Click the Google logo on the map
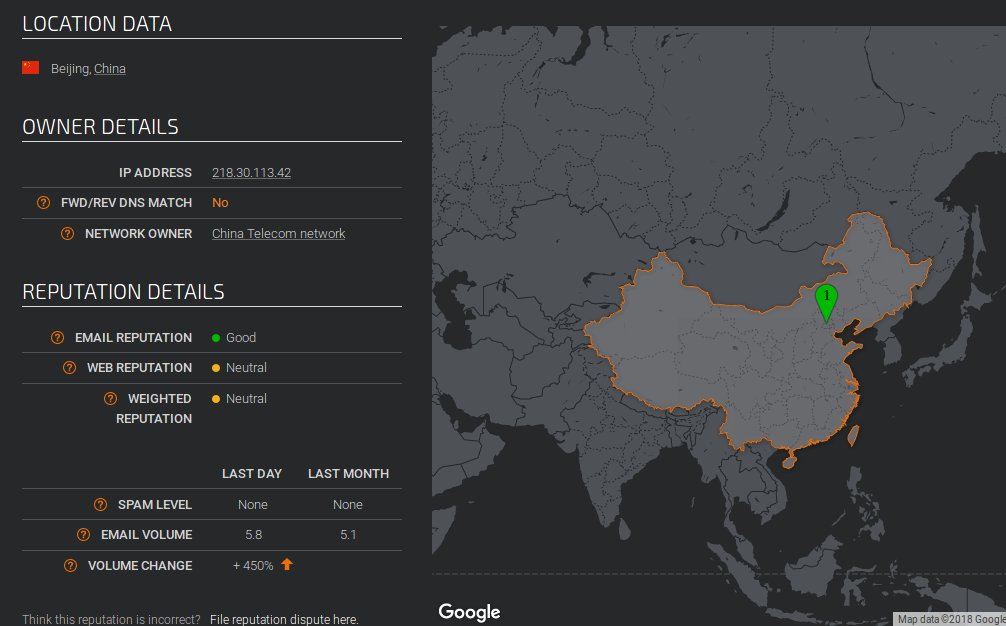1006x626 pixels. point(469,612)
